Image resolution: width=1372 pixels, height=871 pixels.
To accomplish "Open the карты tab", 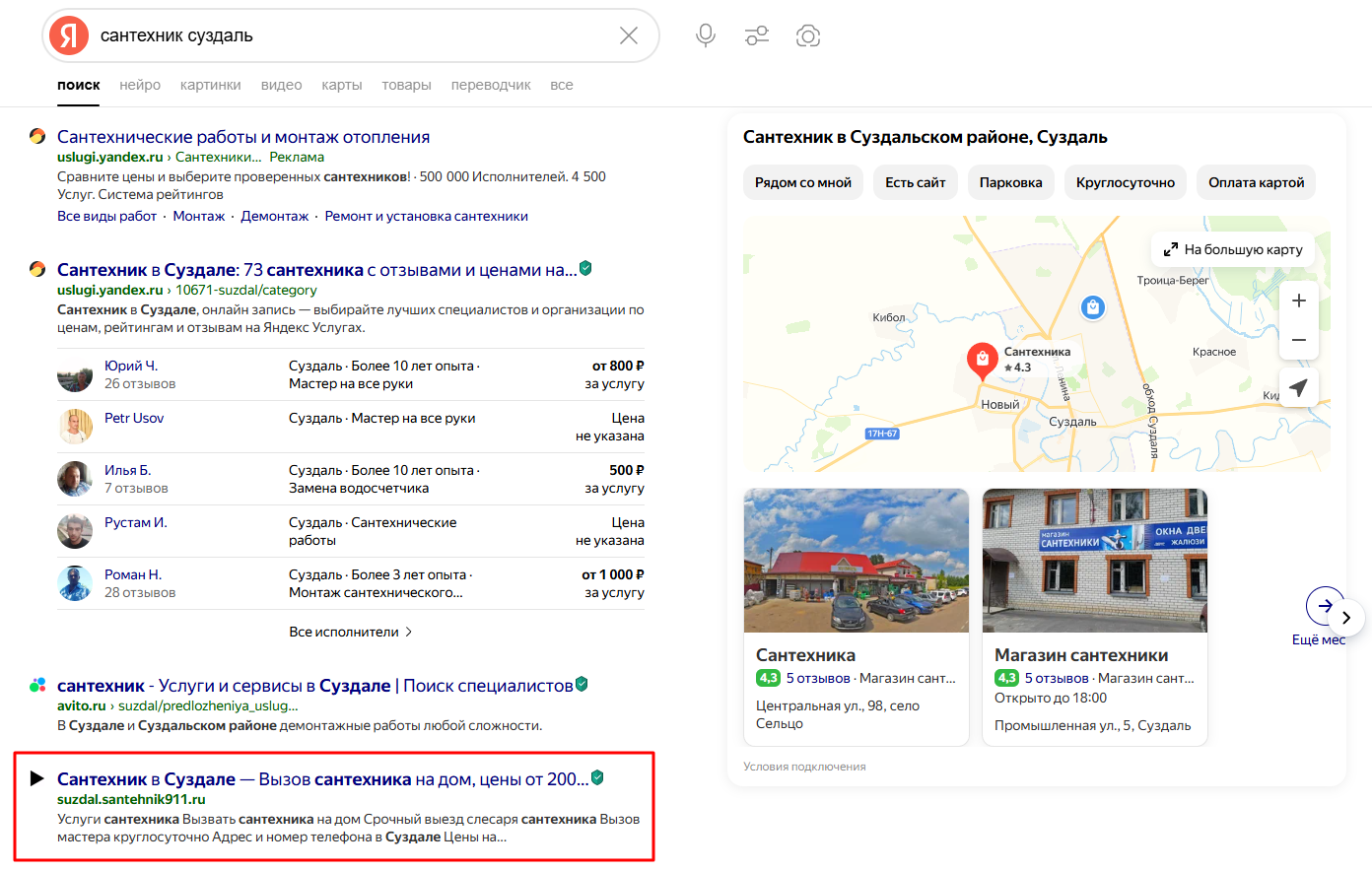I will [342, 85].
